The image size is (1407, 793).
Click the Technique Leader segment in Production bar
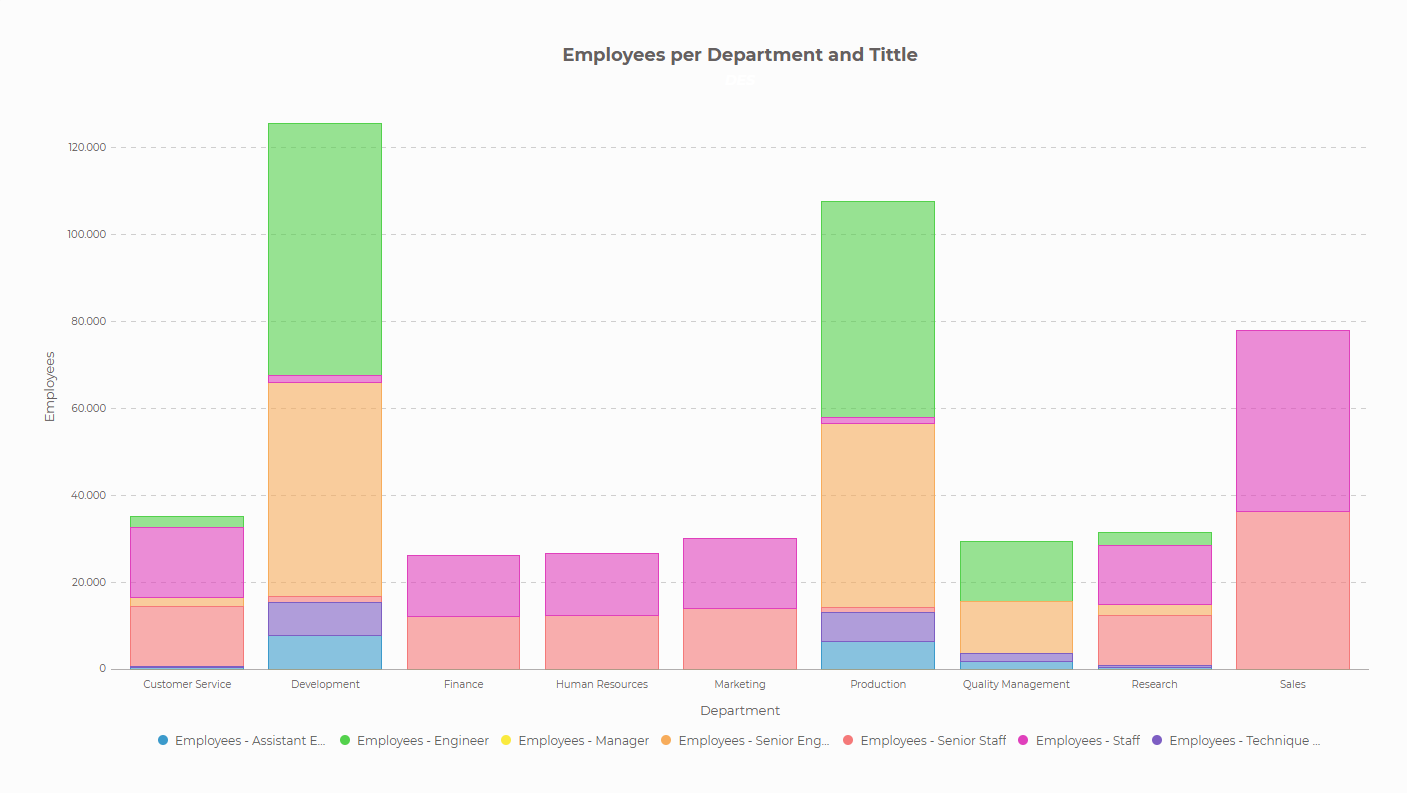pyautogui.click(x=878, y=626)
